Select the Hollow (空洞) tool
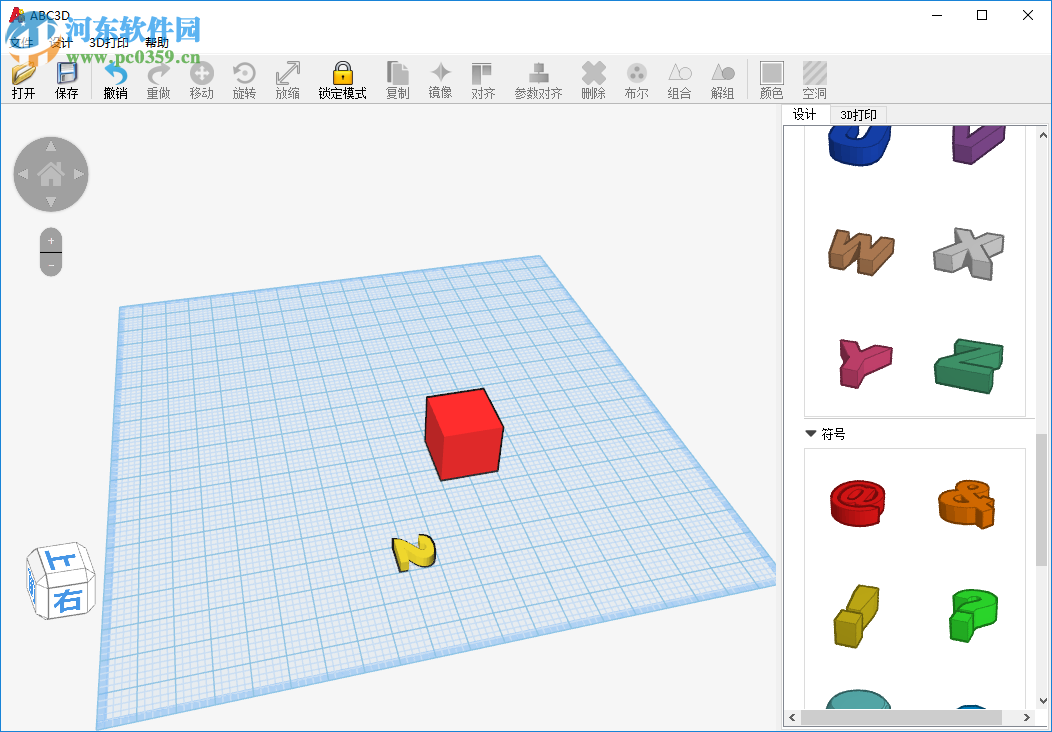Screen dimensions: 1052x732 tap(814, 80)
